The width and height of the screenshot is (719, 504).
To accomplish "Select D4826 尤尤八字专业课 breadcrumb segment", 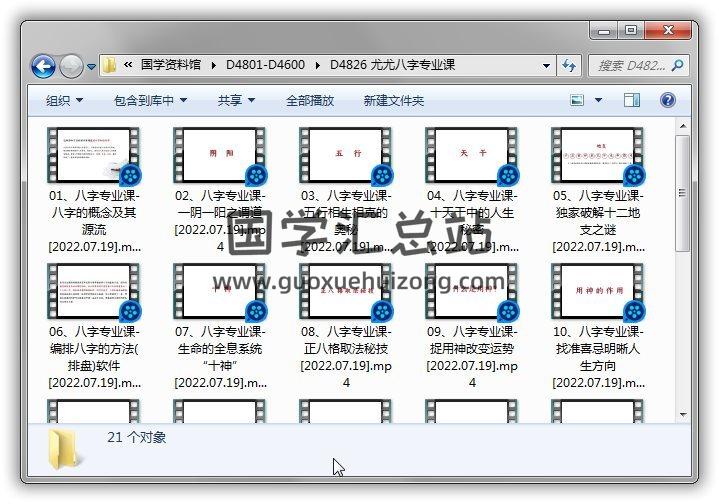I will [x=392, y=65].
